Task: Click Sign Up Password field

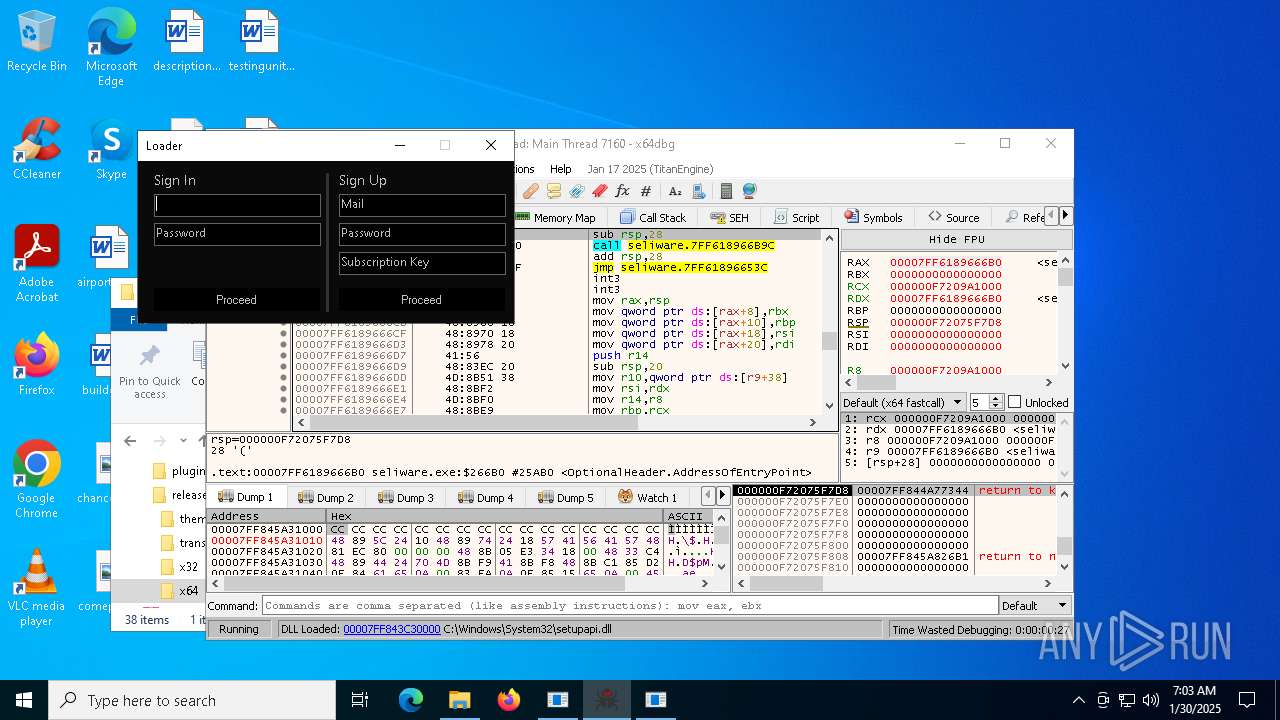Action: [422, 234]
